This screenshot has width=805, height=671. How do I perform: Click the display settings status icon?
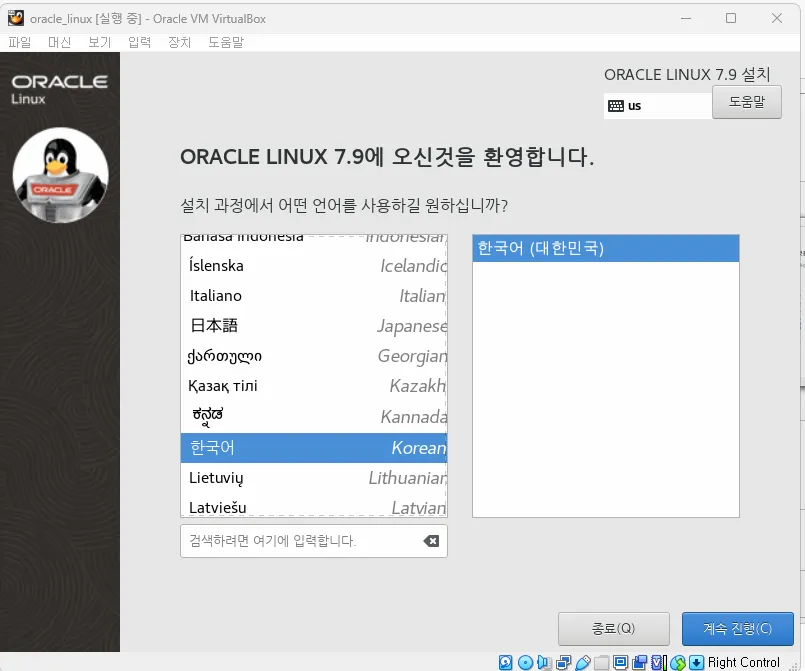[x=620, y=662]
